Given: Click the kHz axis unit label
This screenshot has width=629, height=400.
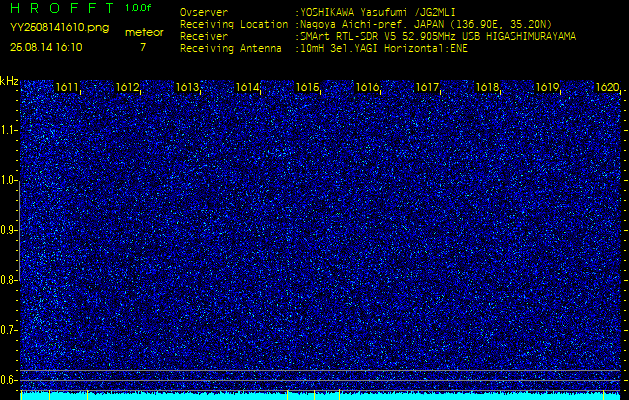Looking at the screenshot, I should (x=9, y=81).
